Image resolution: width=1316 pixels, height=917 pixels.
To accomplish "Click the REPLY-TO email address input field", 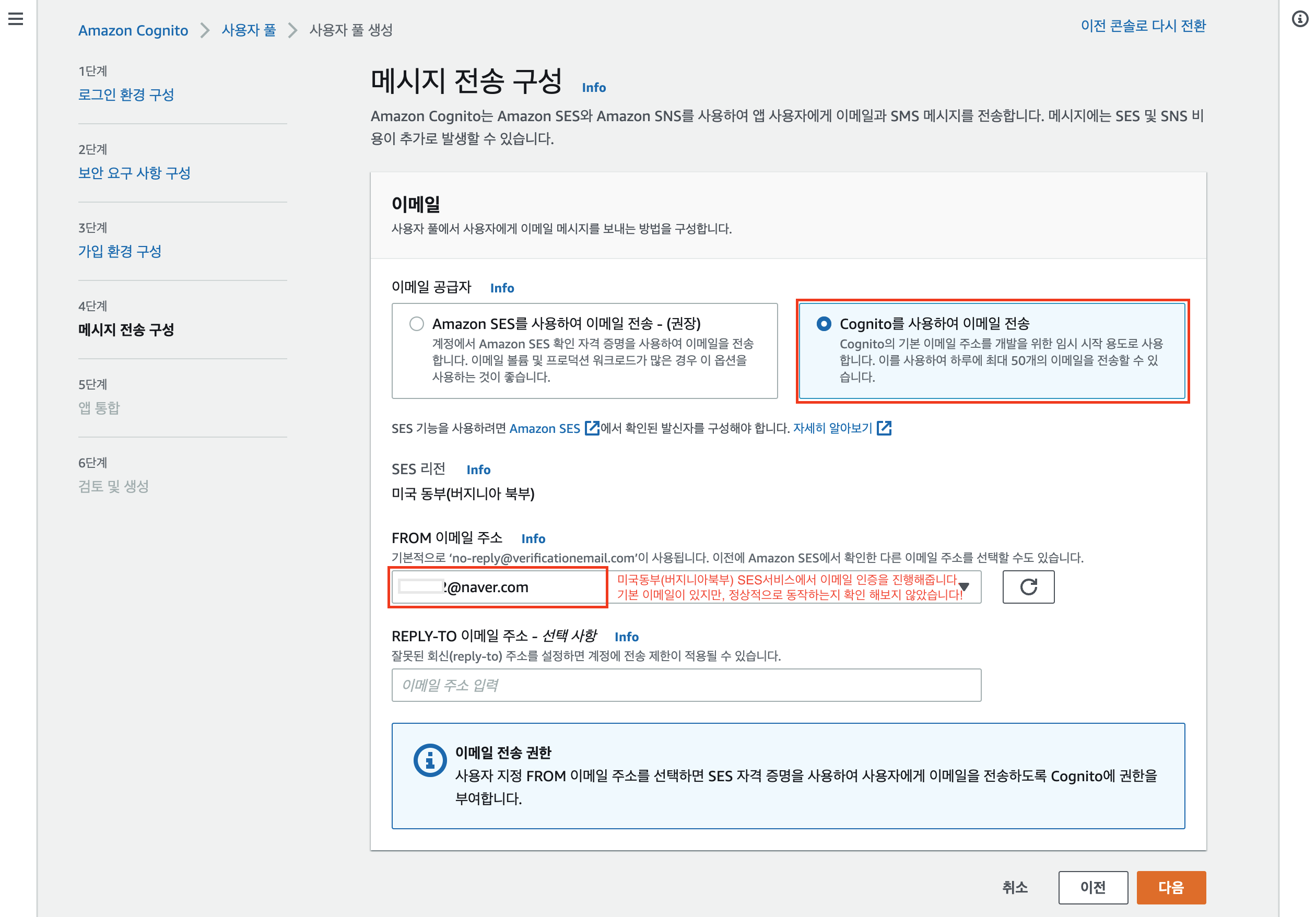I will [686, 685].
